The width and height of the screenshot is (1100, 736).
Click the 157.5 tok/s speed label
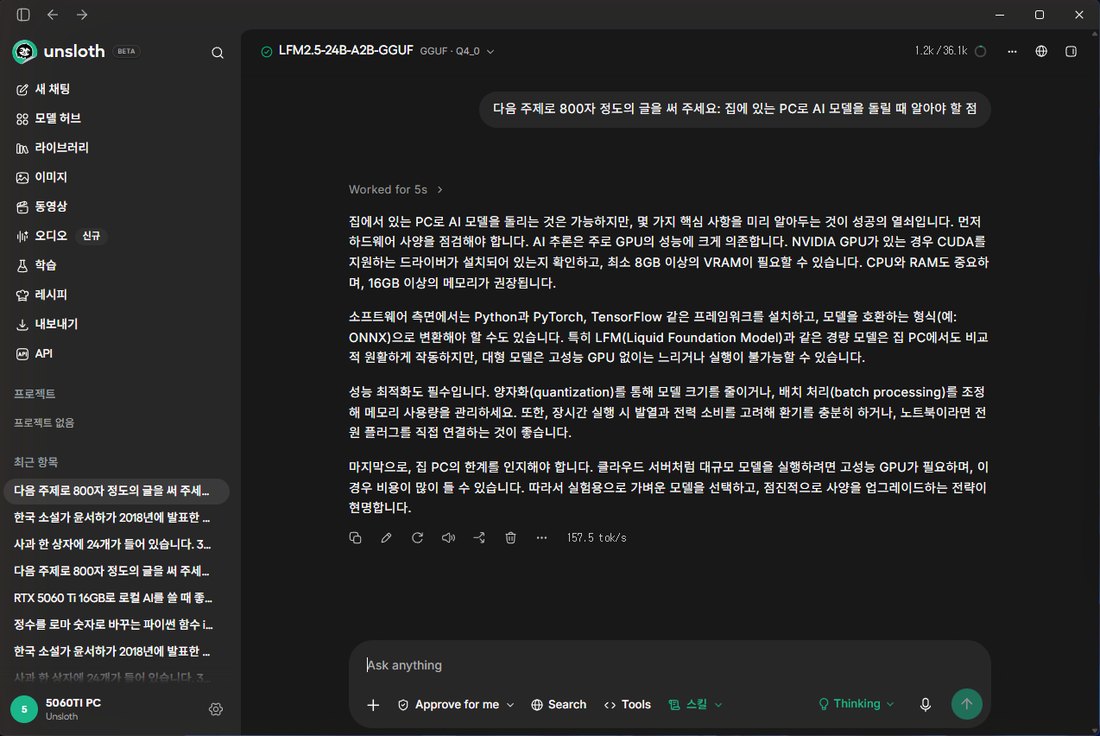pos(597,537)
